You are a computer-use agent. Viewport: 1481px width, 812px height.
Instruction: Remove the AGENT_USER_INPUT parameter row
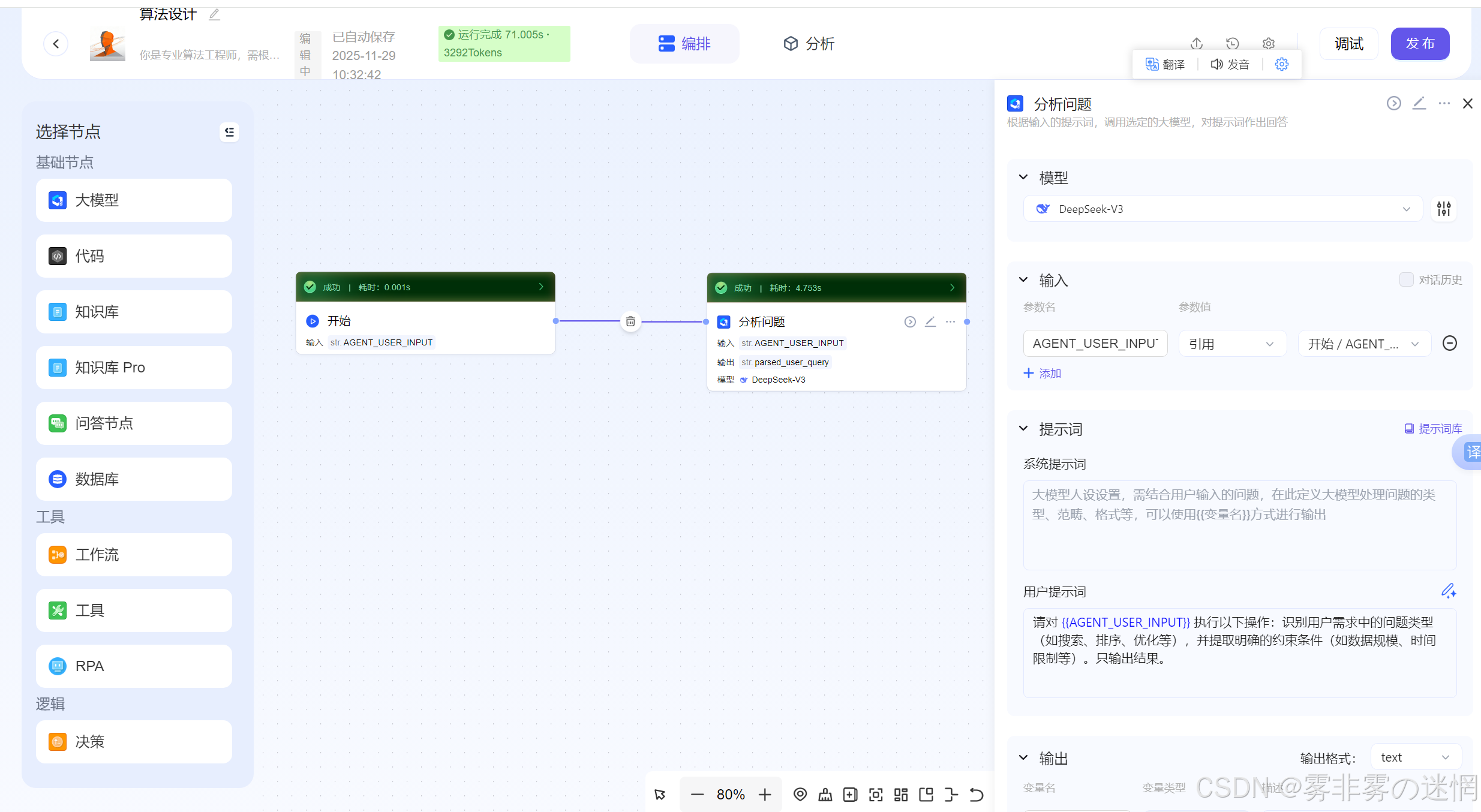click(x=1449, y=343)
